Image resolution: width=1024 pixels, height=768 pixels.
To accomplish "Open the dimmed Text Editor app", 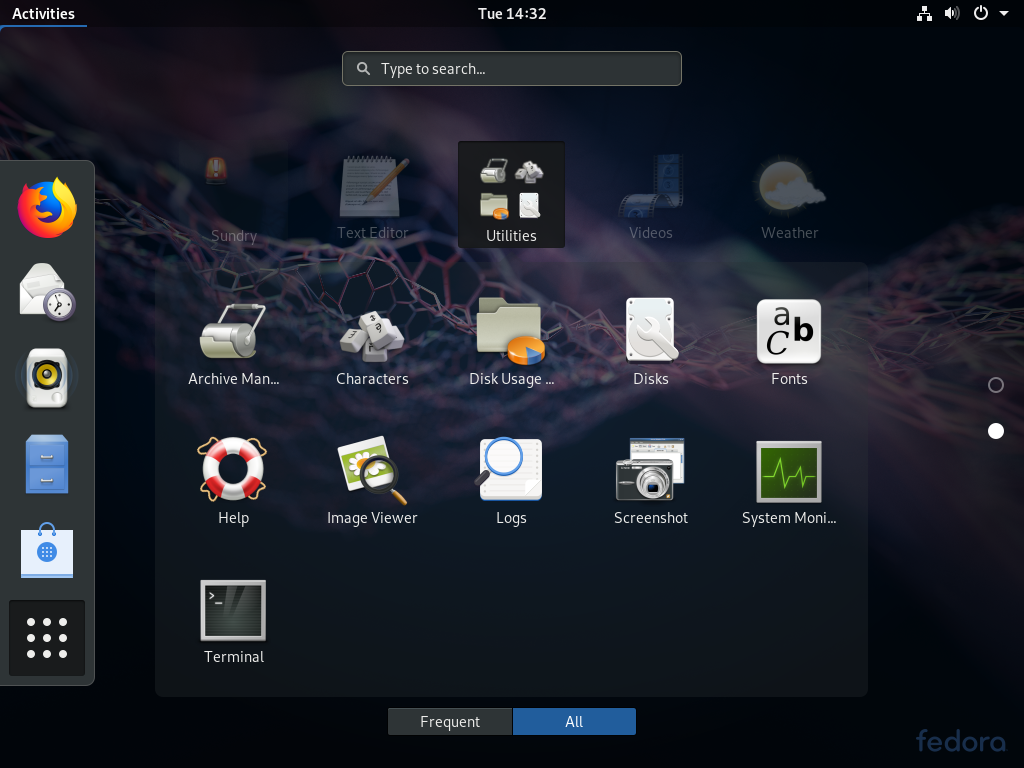I will coord(372,199).
